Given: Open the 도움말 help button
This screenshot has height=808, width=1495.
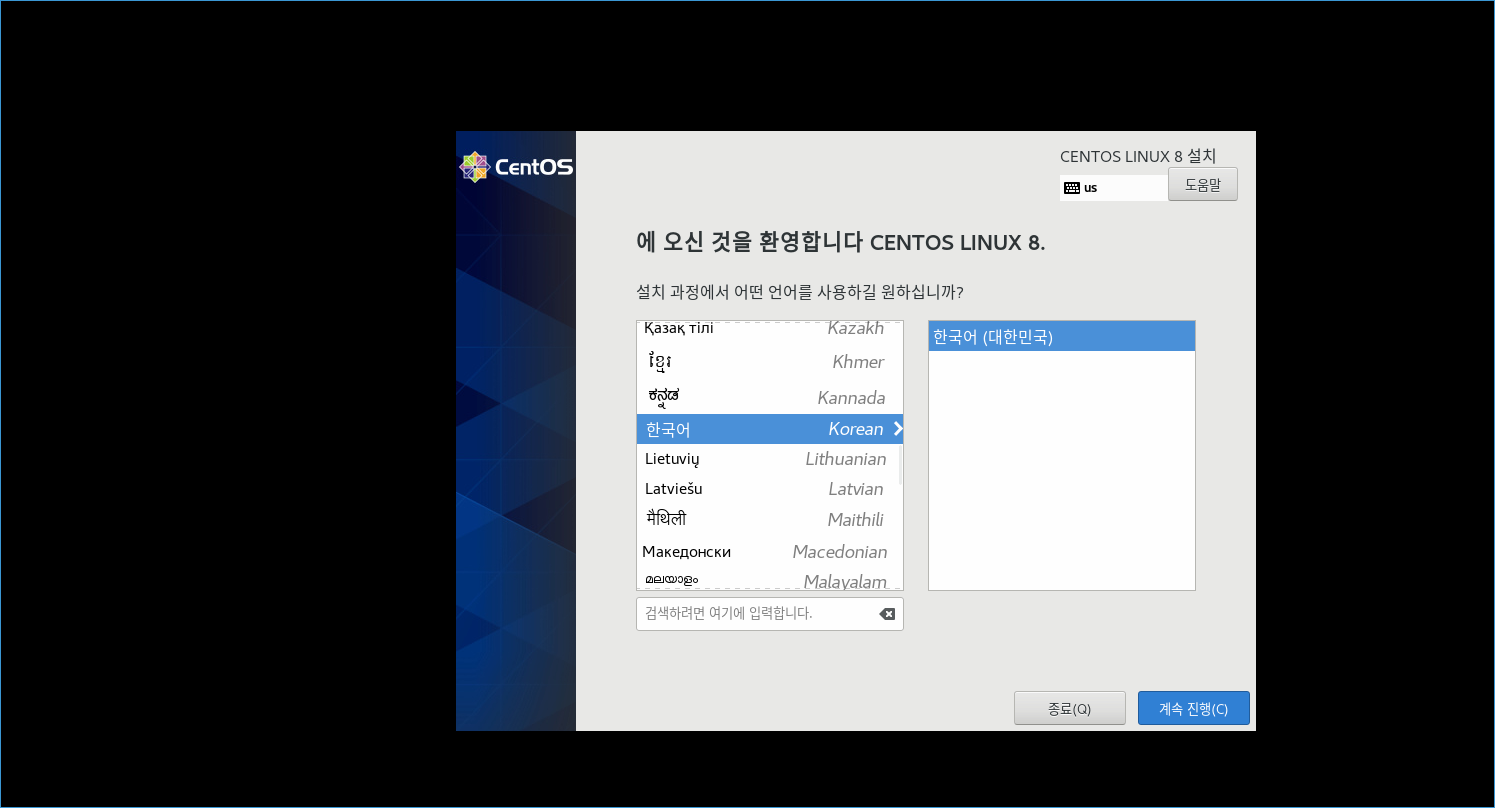Looking at the screenshot, I should tap(1203, 184).
